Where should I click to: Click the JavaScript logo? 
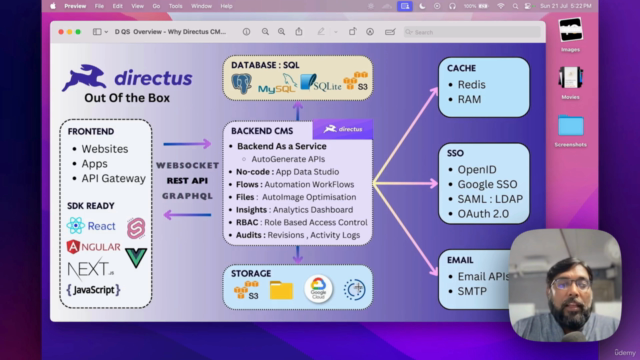[x=93, y=290]
